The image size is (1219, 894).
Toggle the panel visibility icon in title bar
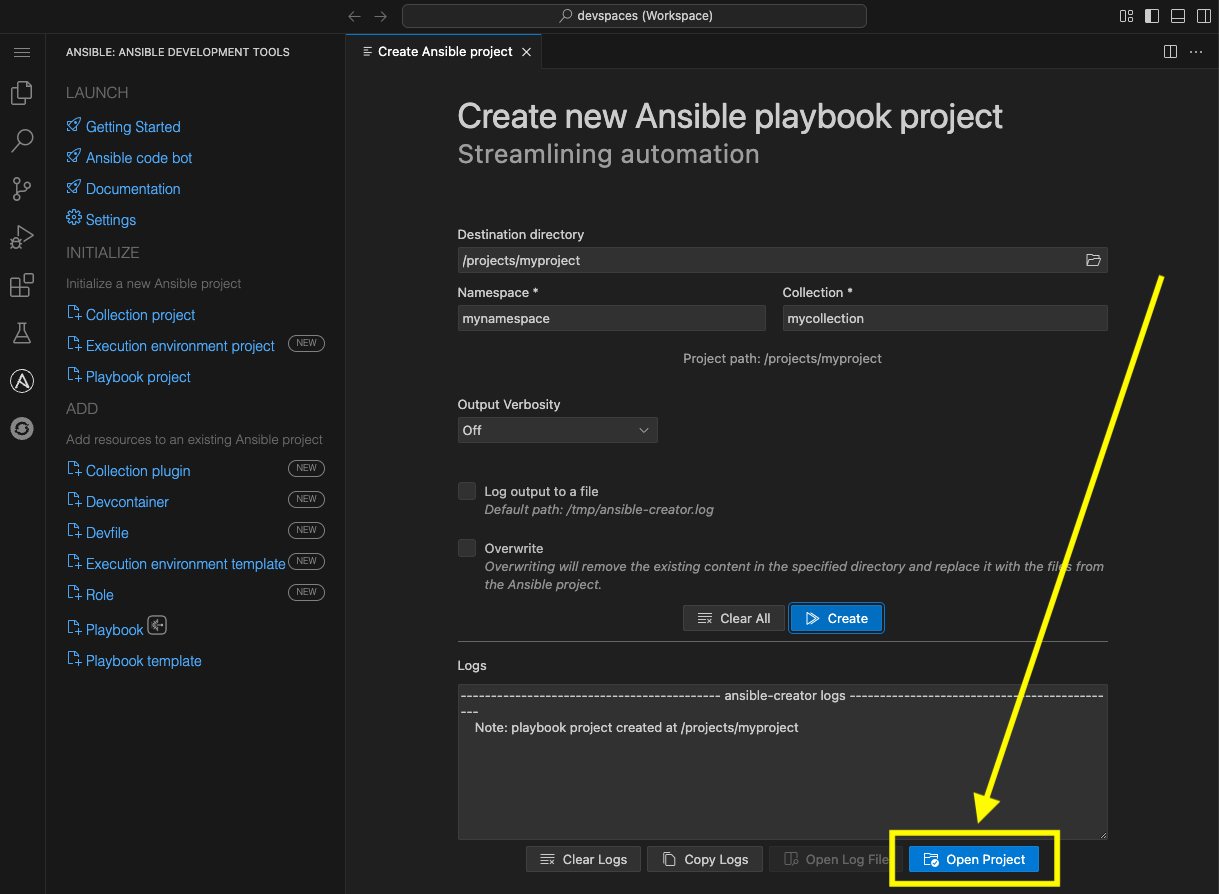pos(1177,16)
